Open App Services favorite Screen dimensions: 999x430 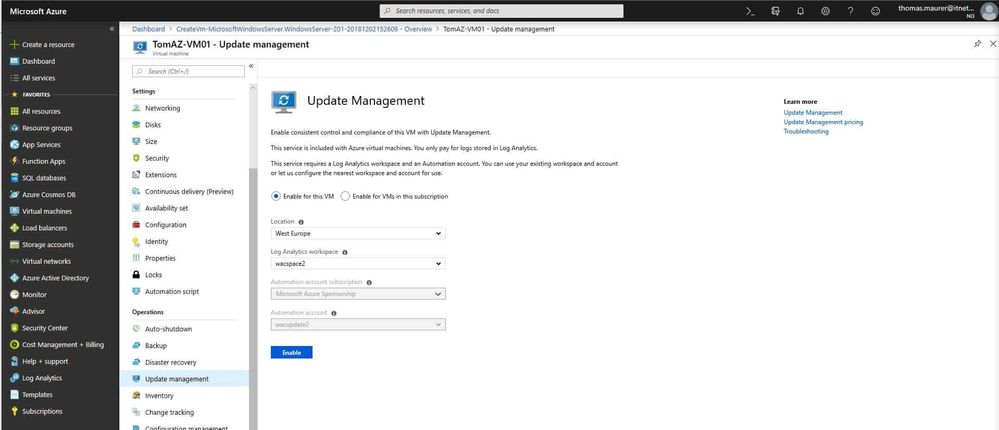point(36,145)
